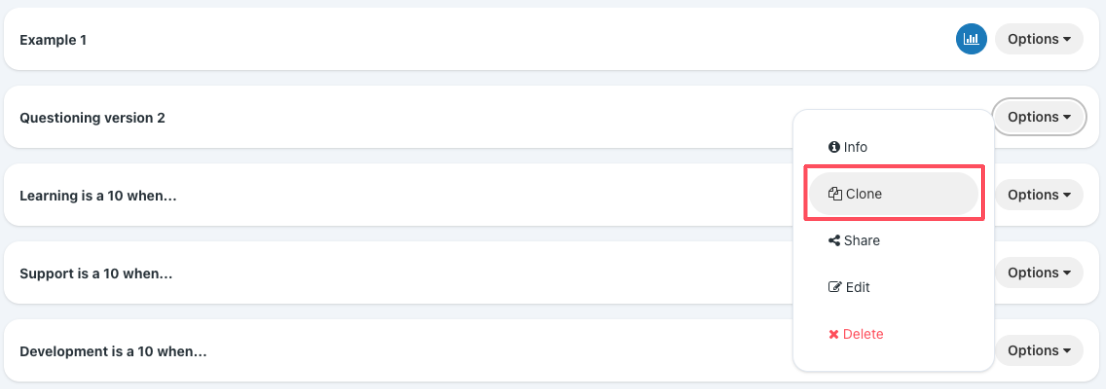This screenshot has width=1106, height=389.
Task: Click the blue chart results icon for Example 1
Action: (x=971, y=39)
